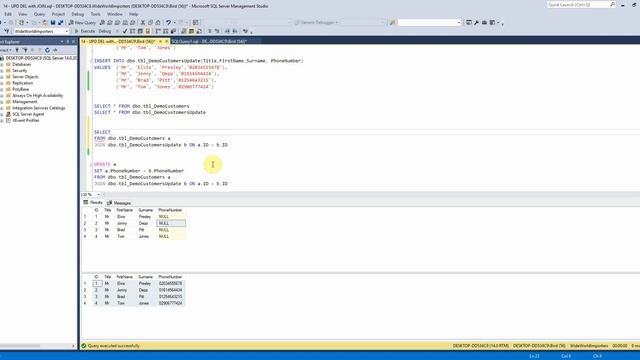
Task: Click the Cut scissors icon
Action: click(x=143, y=22)
